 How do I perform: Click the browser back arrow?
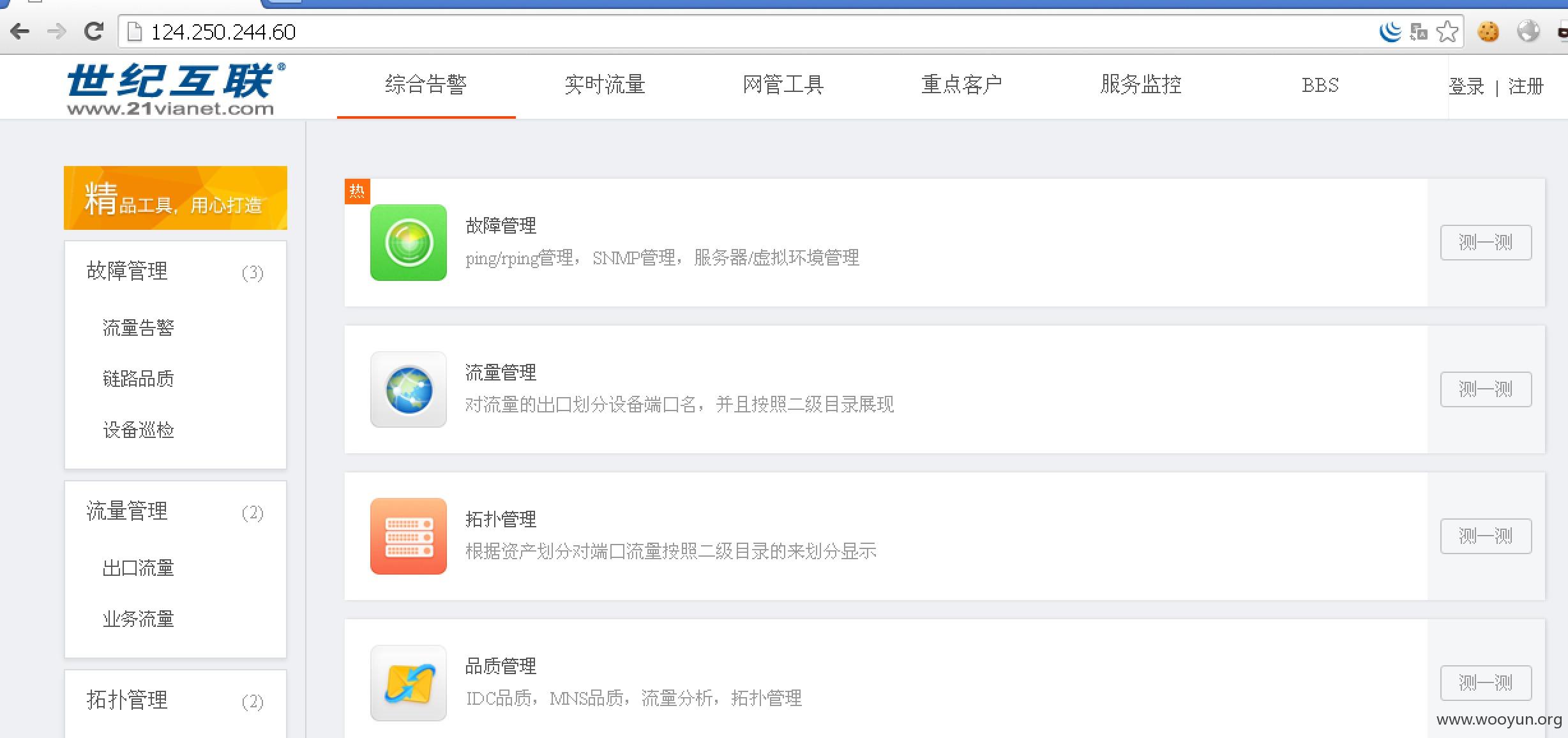coord(20,31)
